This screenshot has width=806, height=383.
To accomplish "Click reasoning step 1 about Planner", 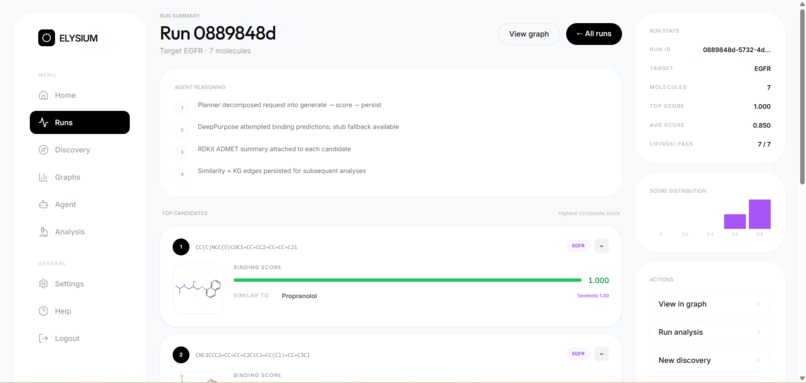I will point(289,105).
